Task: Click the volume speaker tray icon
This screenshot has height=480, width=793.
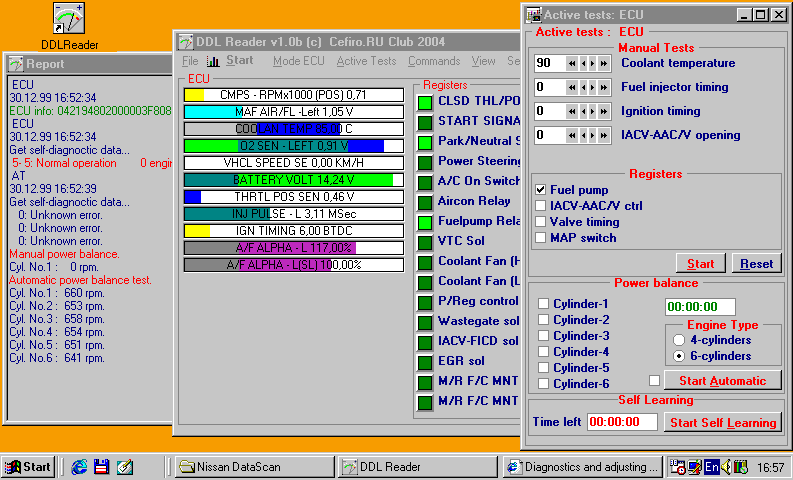Action: tap(727, 466)
